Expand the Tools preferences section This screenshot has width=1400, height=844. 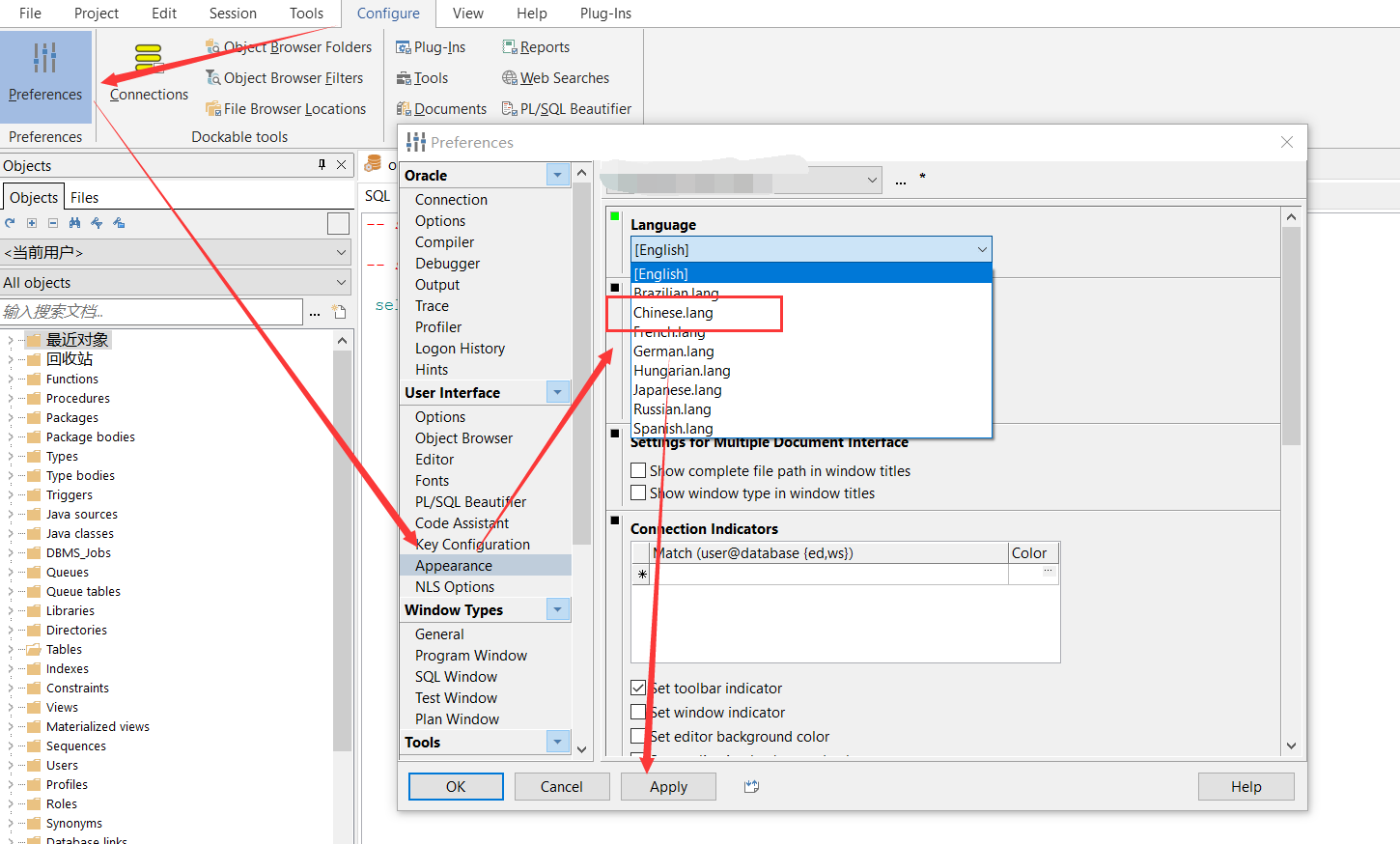[557, 742]
